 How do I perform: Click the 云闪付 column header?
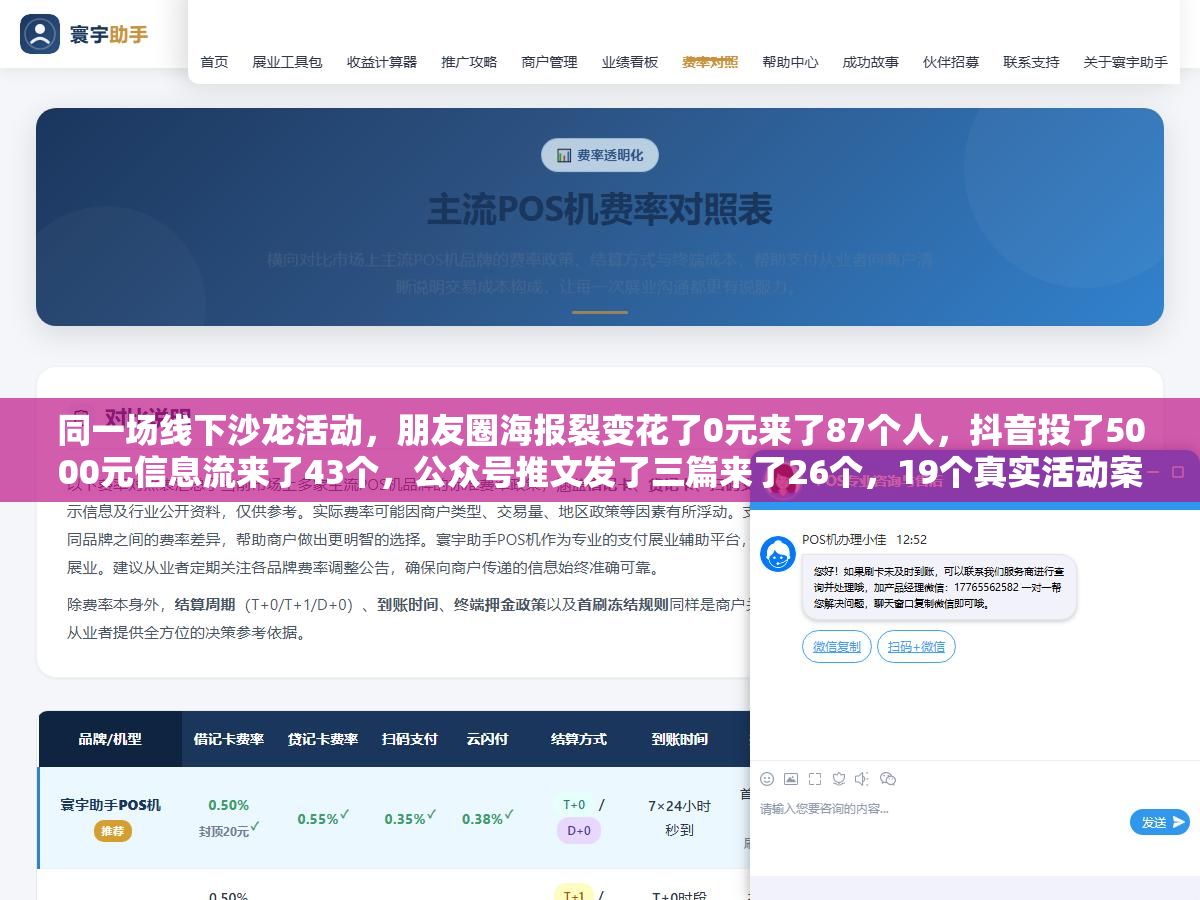pyautogui.click(x=487, y=739)
